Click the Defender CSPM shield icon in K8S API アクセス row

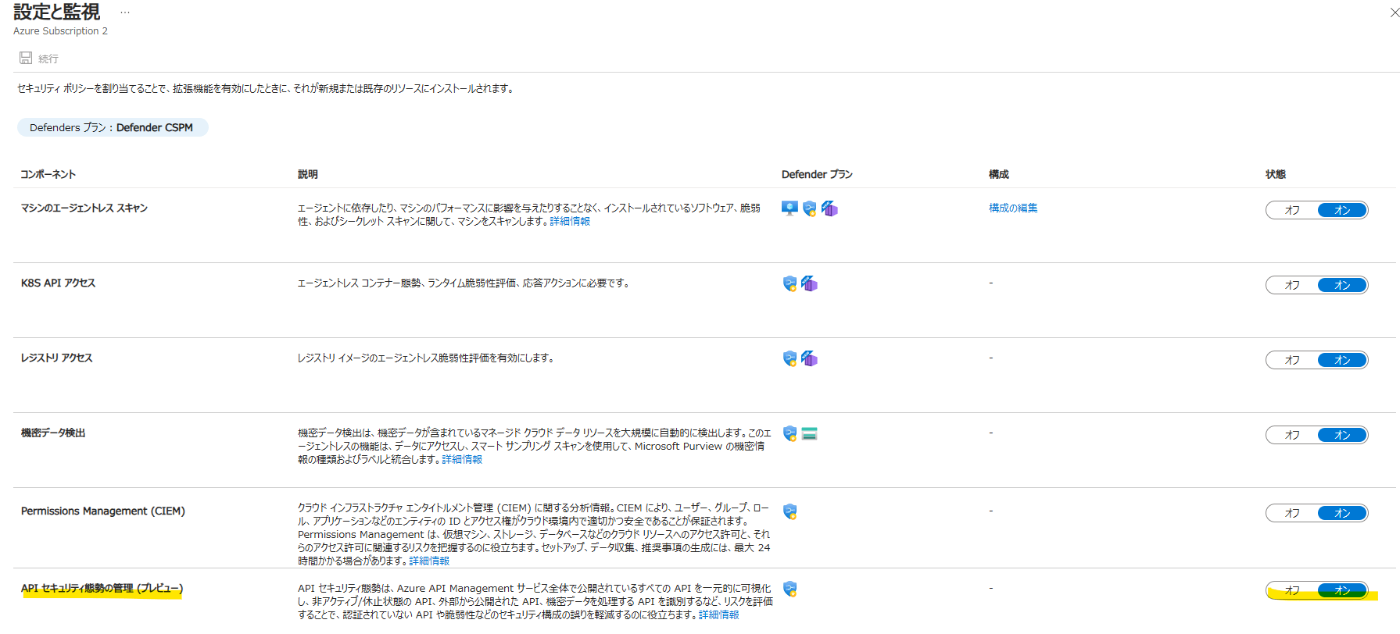(790, 284)
